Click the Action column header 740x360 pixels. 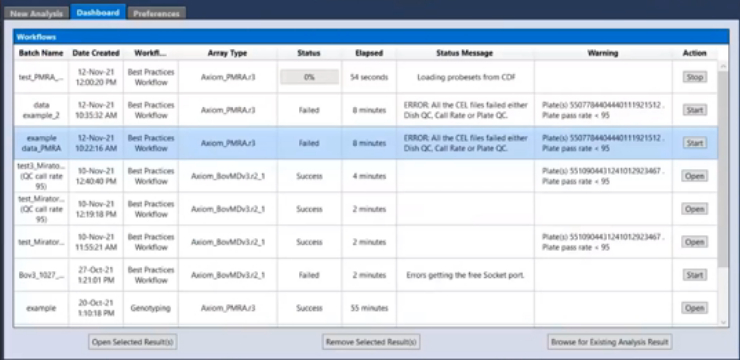tap(695, 53)
